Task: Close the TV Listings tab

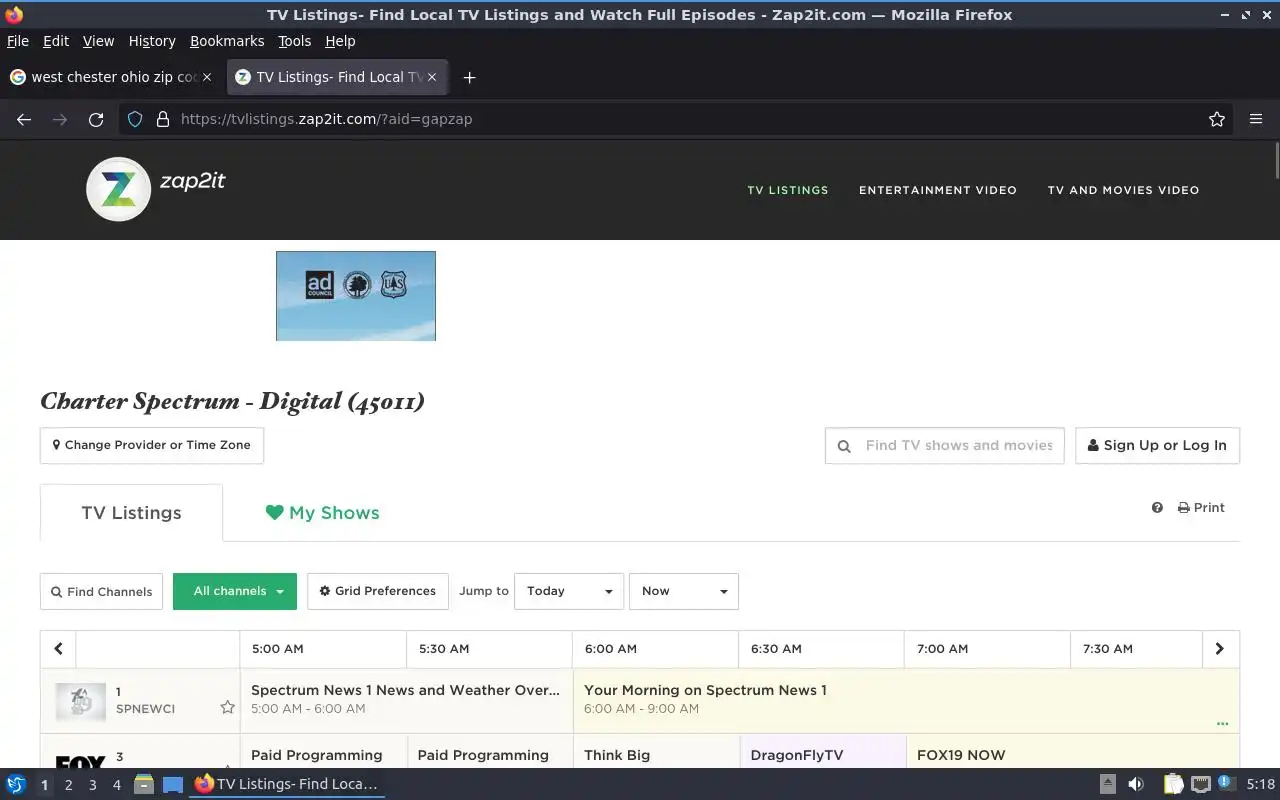Action: pos(433,77)
